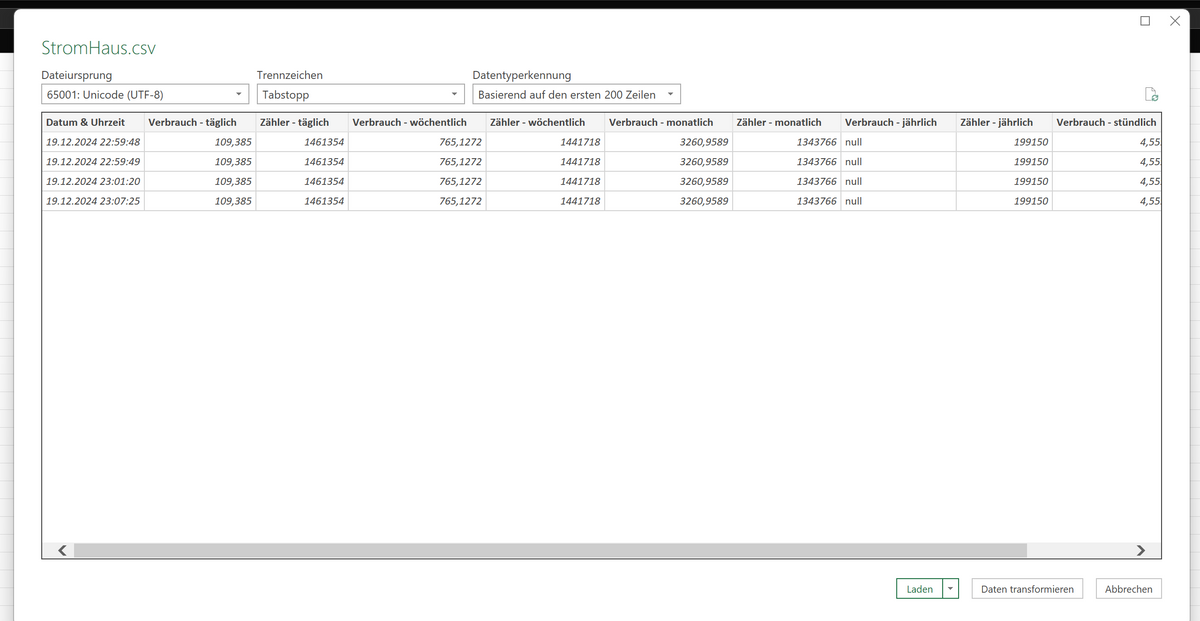Click 1441718 in the 23:07:25 row
Viewport: 1200px width, 621px height.
[x=544, y=201]
